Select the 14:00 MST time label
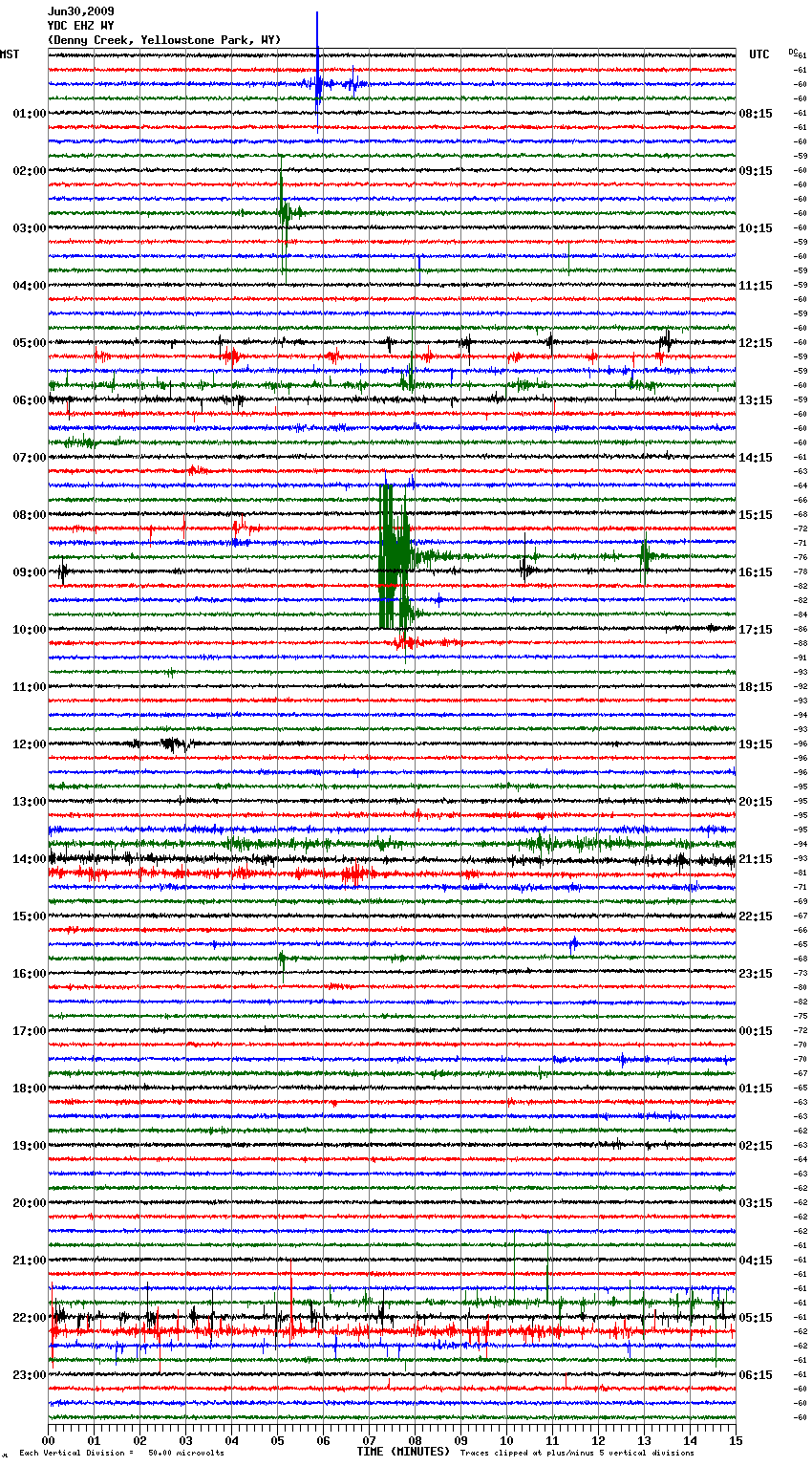This screenshot has height=1466, width=812. [x=30, y=859]
